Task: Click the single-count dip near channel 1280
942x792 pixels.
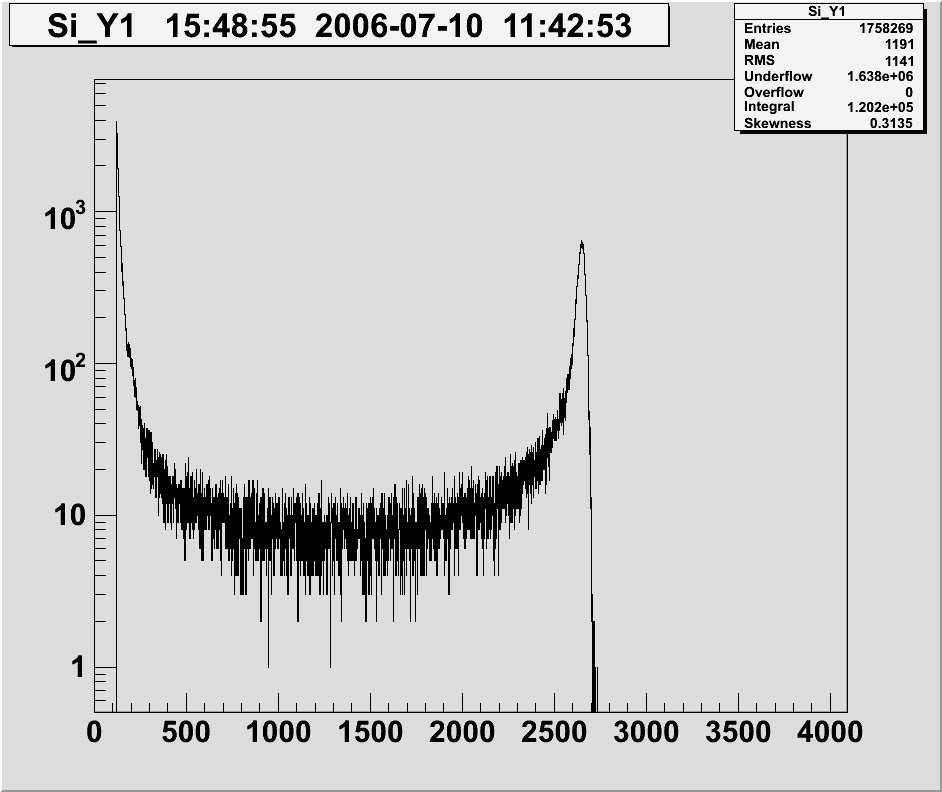Action: point(330,664)
